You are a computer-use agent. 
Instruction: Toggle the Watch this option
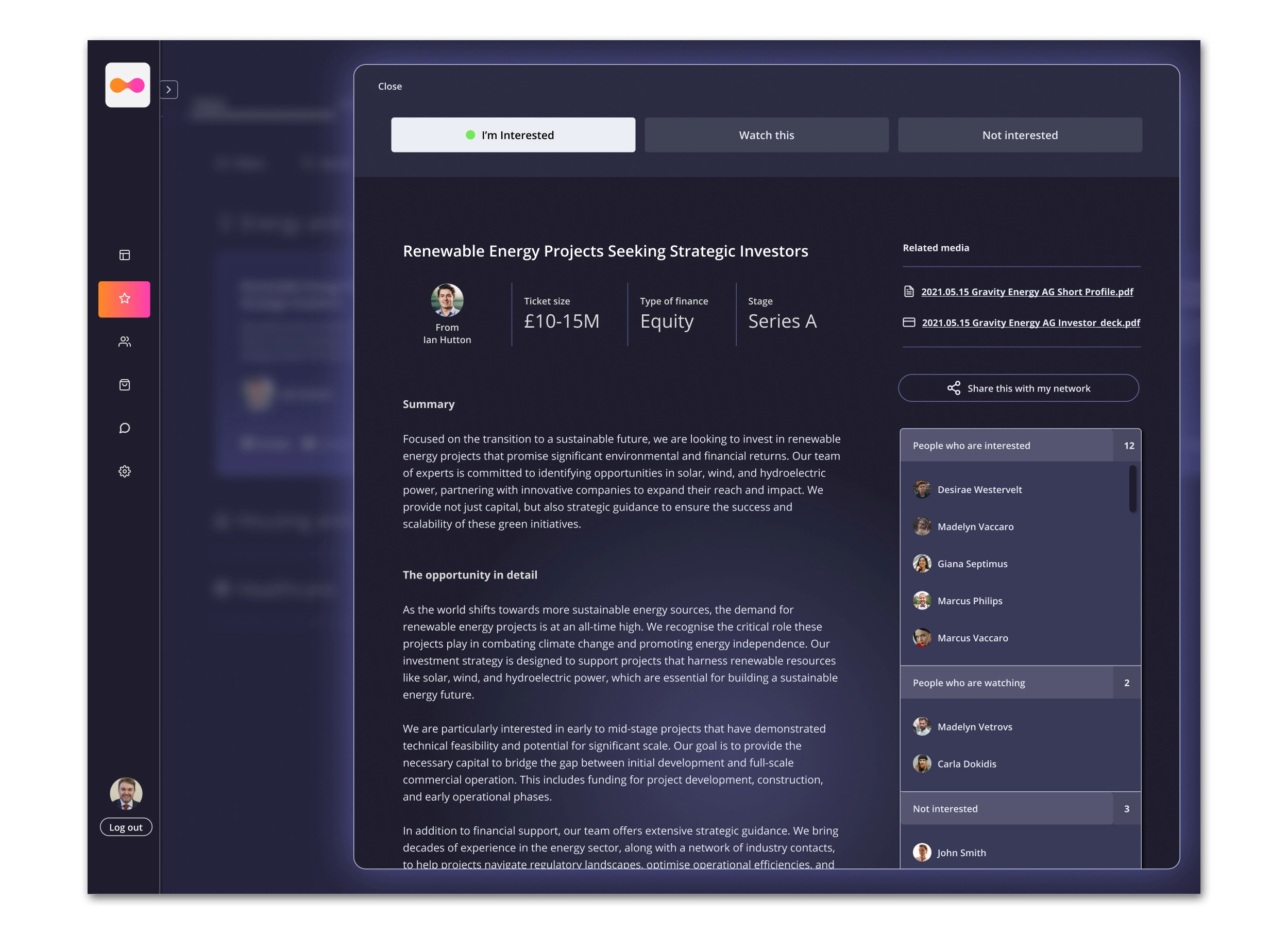point(766,135)
